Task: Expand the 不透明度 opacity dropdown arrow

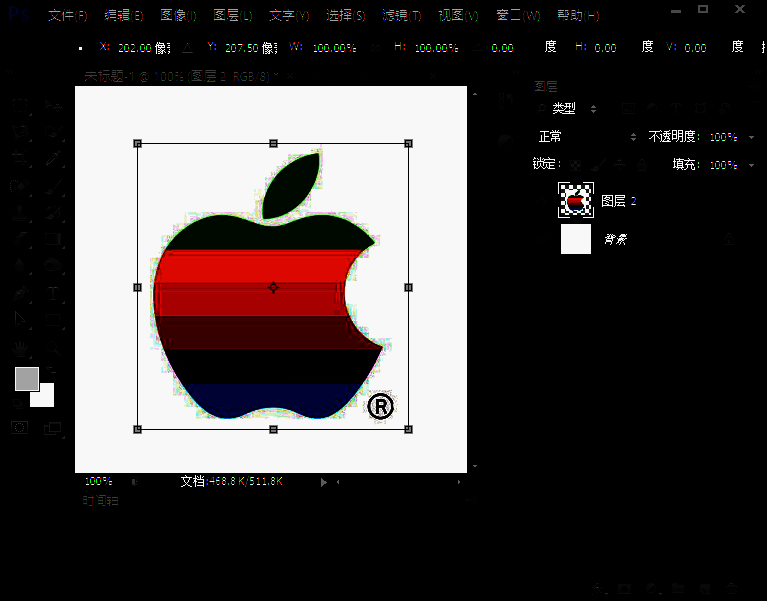Action: [x=751, y=137]
